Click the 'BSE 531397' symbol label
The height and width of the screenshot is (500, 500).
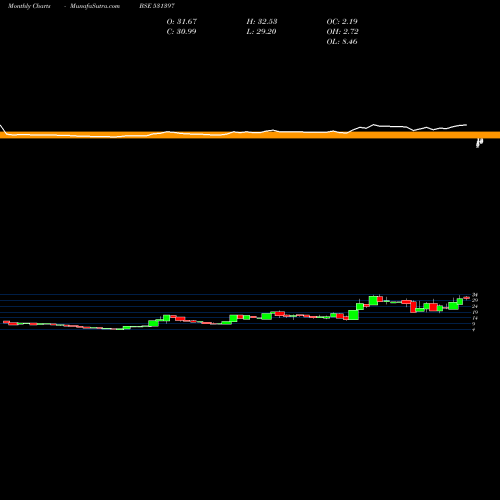click(x=157, y=6)
